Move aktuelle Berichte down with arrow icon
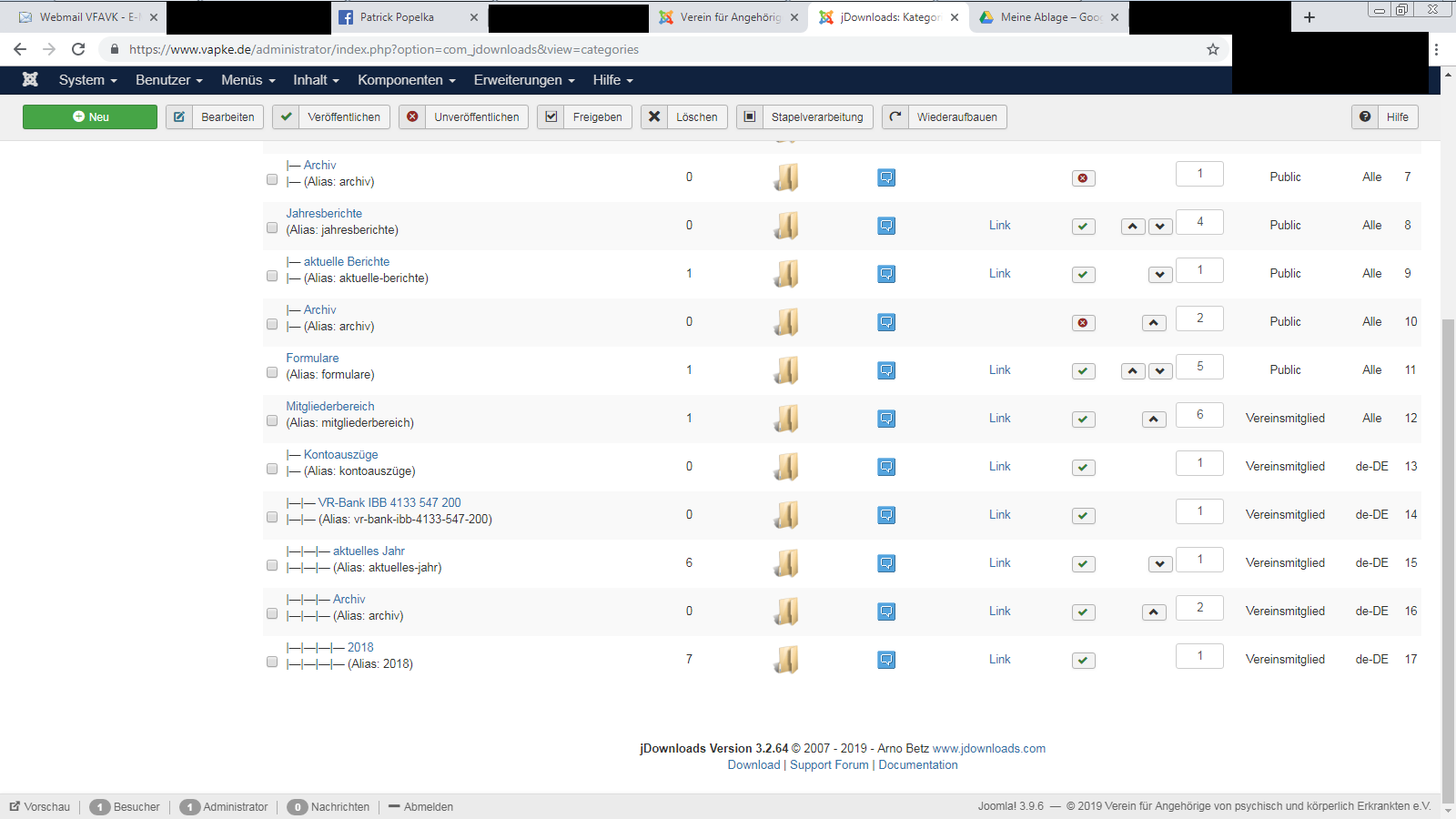 (x=1160, y=275)
